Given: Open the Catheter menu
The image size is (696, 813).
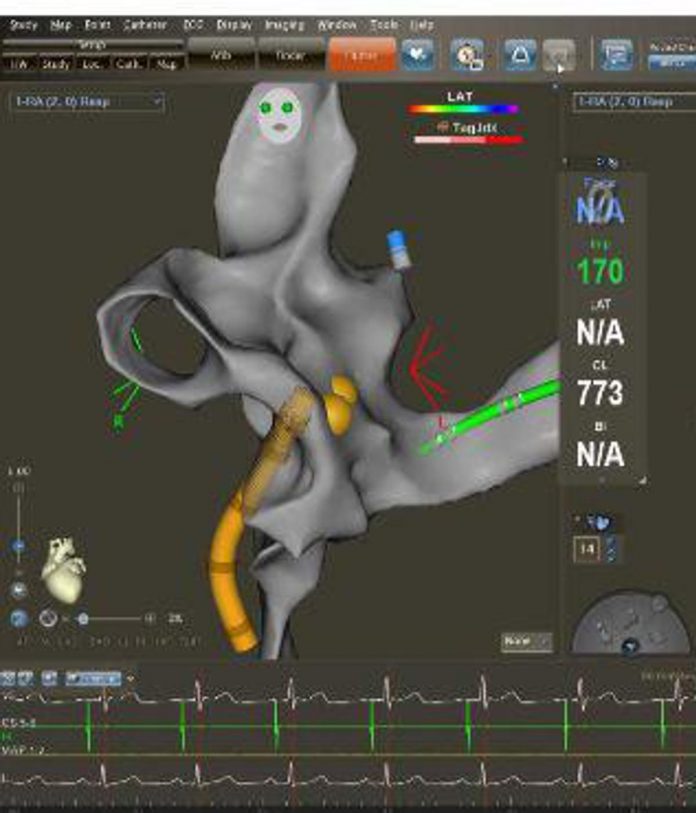Looking at the screenshot, I should pos(145,24).
